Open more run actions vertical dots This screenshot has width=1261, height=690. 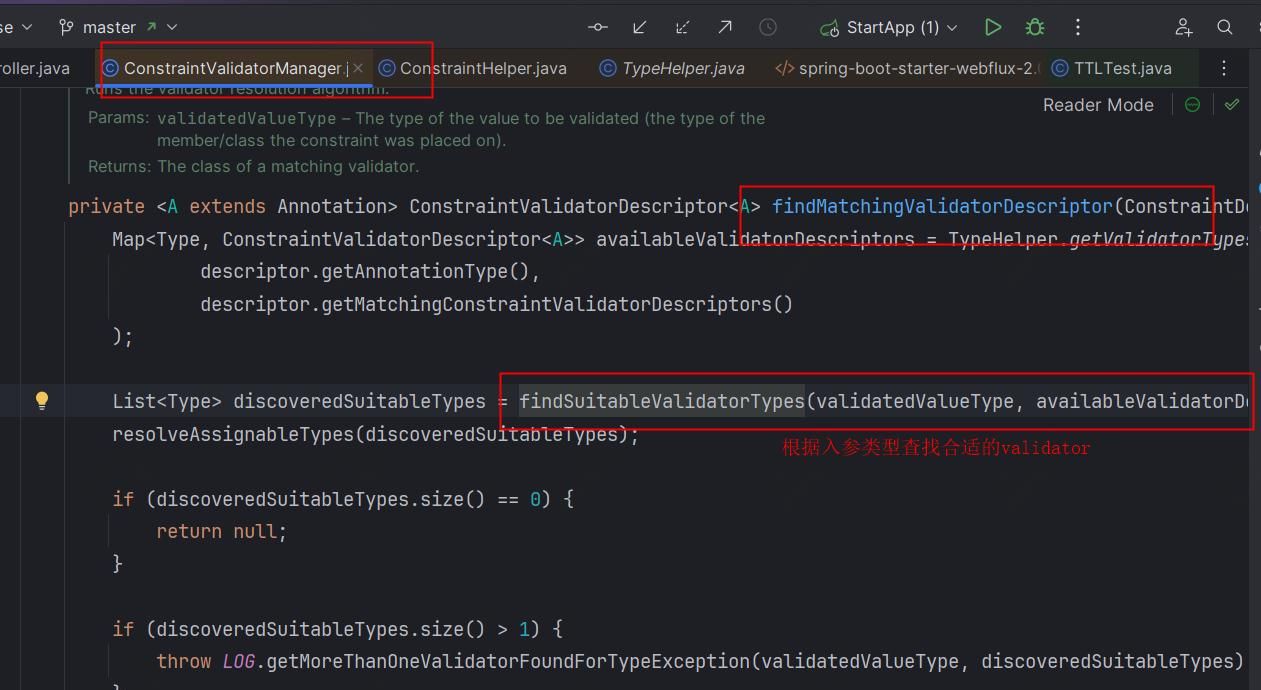coord(1077,27)
